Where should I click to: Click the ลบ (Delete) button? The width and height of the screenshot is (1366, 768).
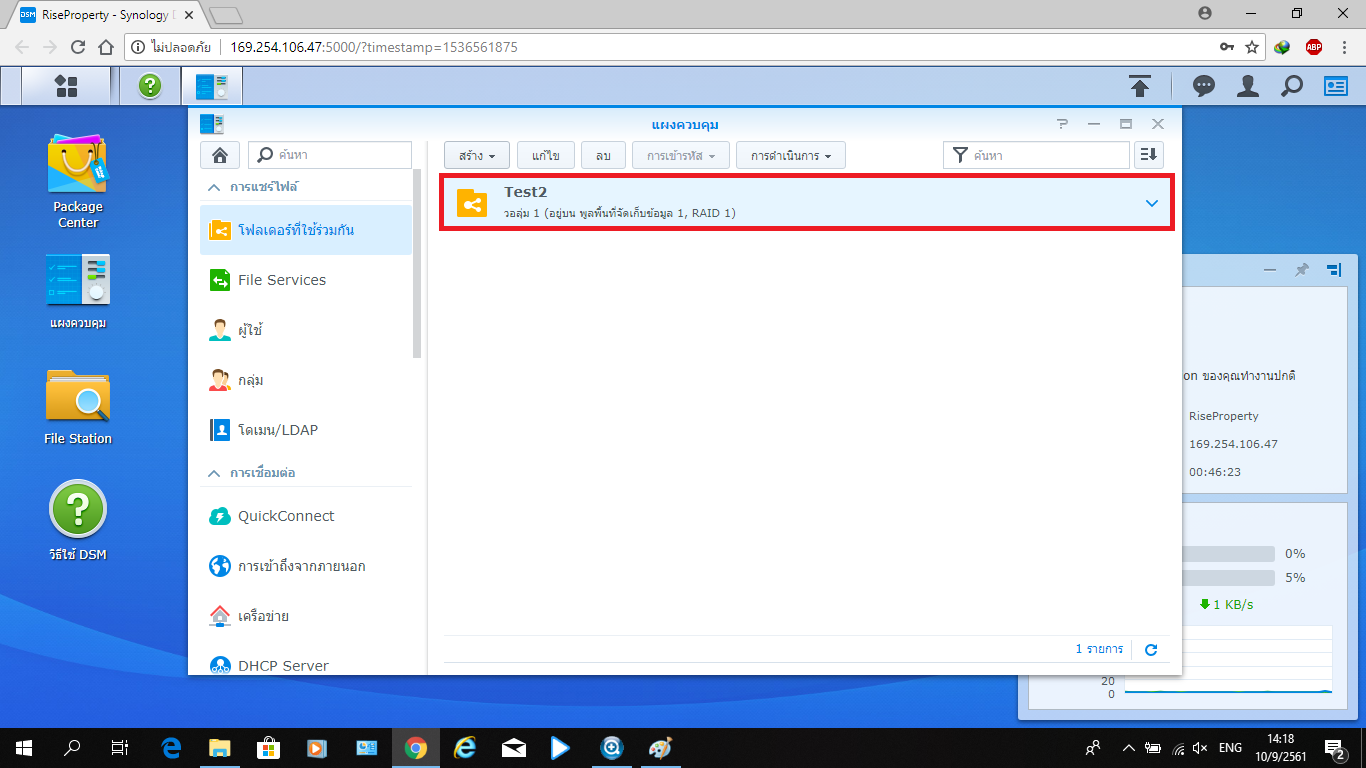click(x=603, y=156)
